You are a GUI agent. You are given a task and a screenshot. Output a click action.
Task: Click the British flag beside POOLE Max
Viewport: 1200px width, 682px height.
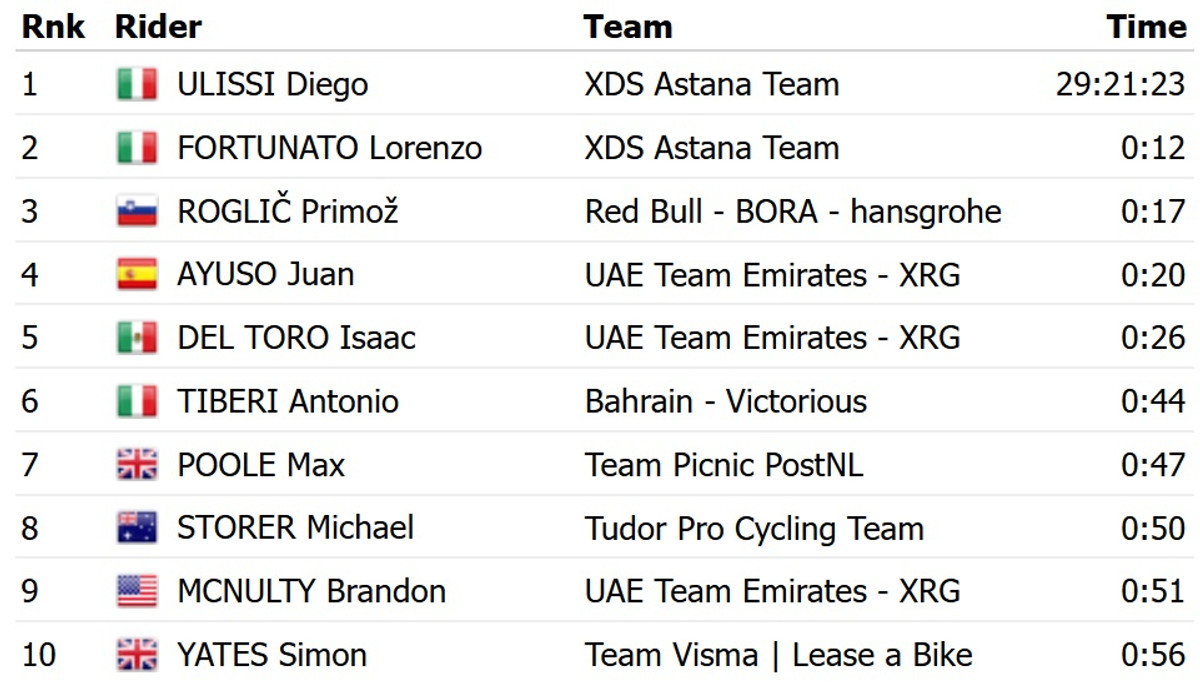[x=137, y=465]
